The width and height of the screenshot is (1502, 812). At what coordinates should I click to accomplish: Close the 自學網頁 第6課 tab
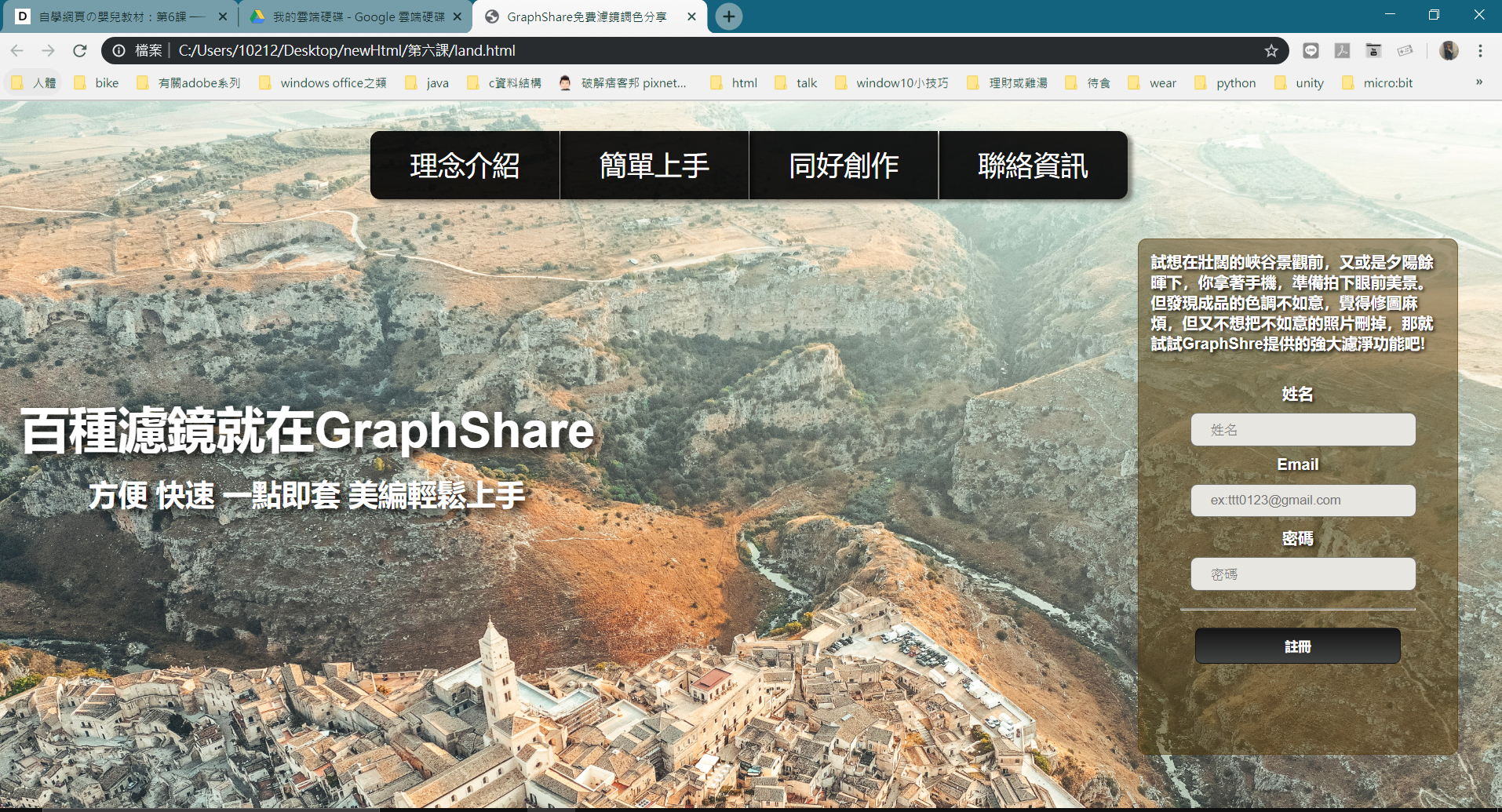(223, 16)
